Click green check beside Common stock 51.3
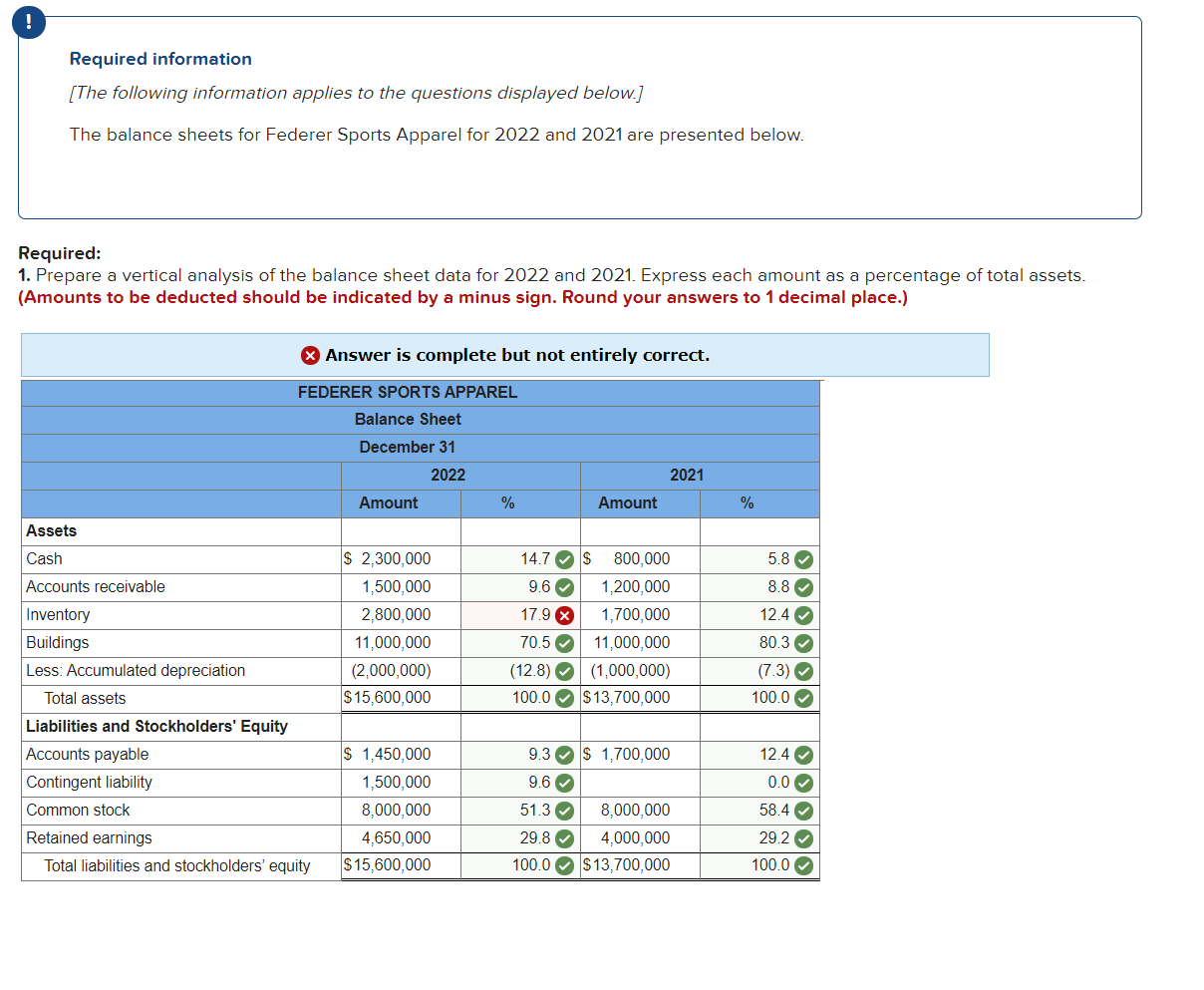Image resolution: width=1204 pixels, height=990 pixels. 564,811
